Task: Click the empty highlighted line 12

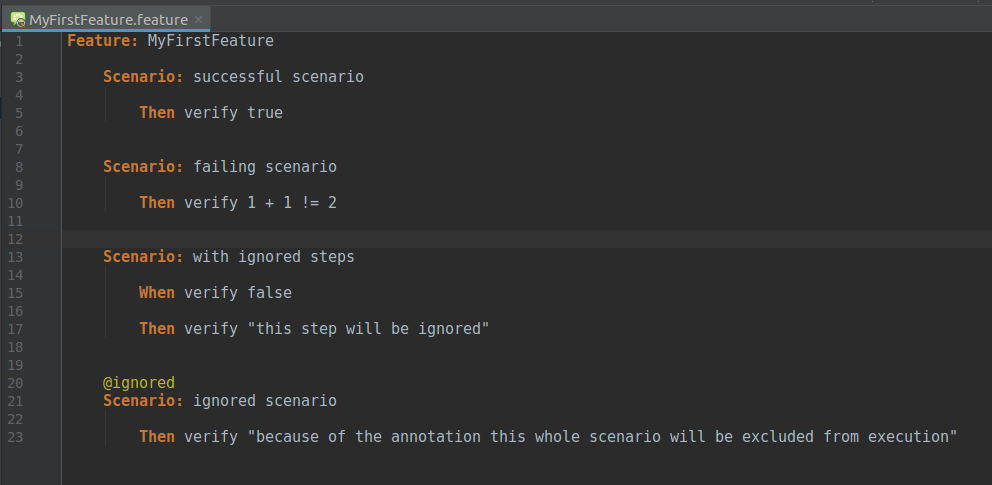Action: (526, 239)
